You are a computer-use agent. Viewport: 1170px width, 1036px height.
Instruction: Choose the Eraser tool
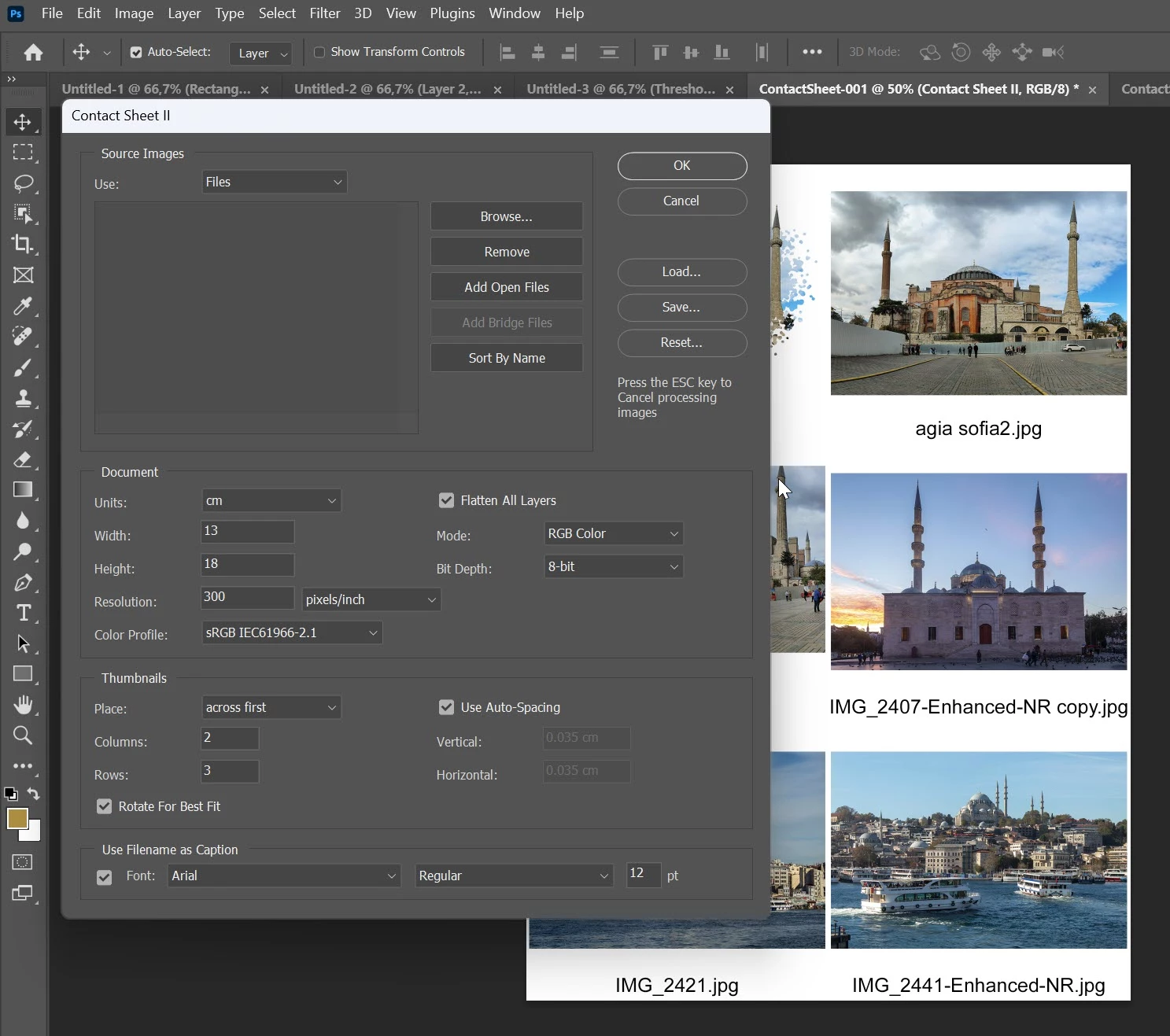[x=23, y=459]
